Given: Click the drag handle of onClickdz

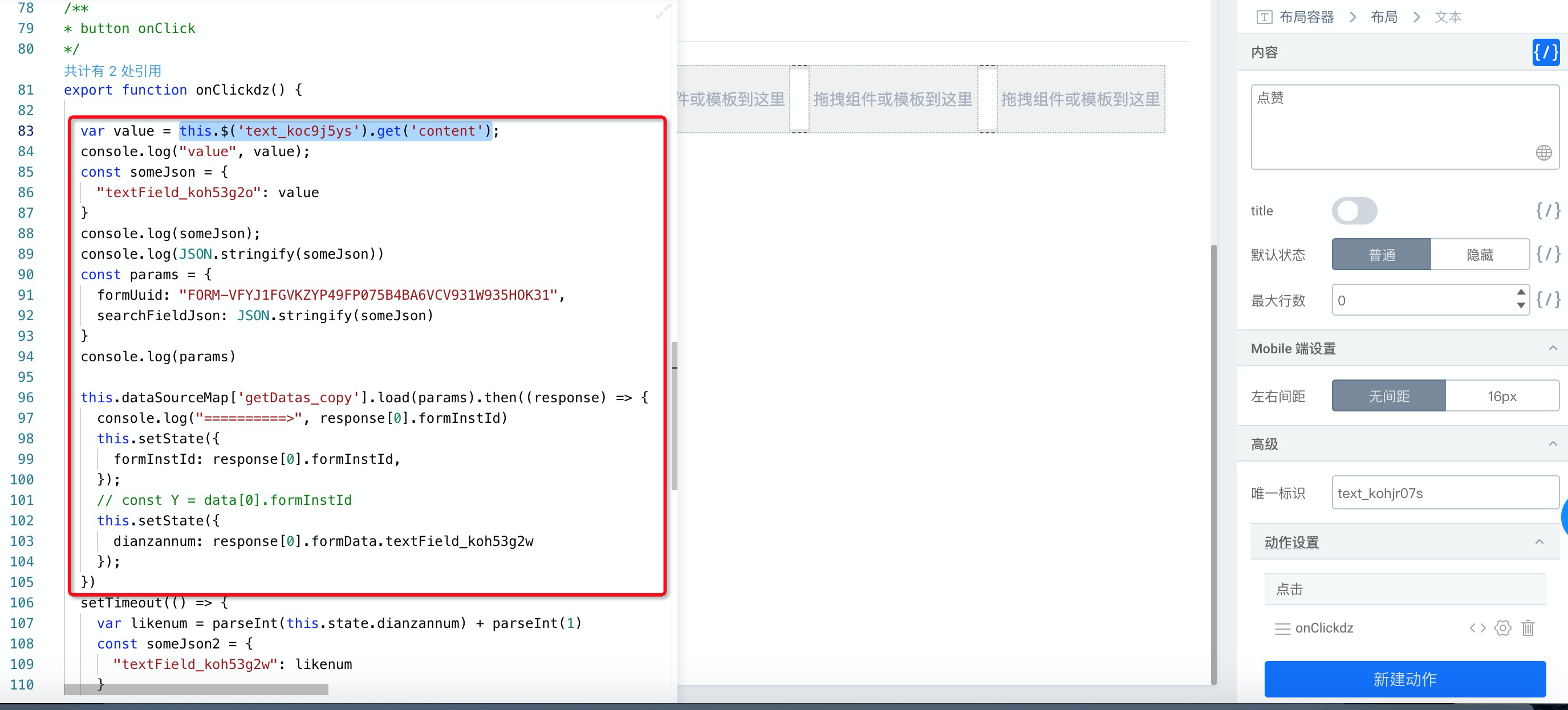Looking at the screenshot, I should click(1282, 629).
